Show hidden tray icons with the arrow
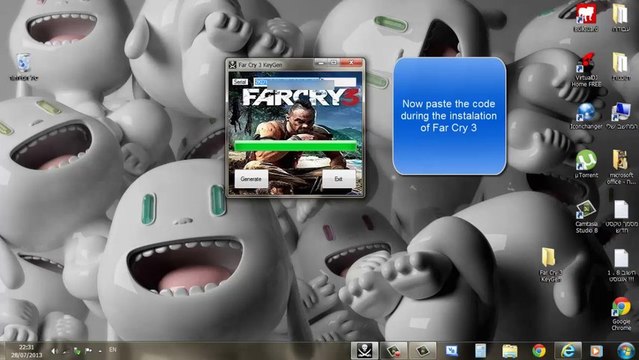Screen dimensions: 639x360 100,350
